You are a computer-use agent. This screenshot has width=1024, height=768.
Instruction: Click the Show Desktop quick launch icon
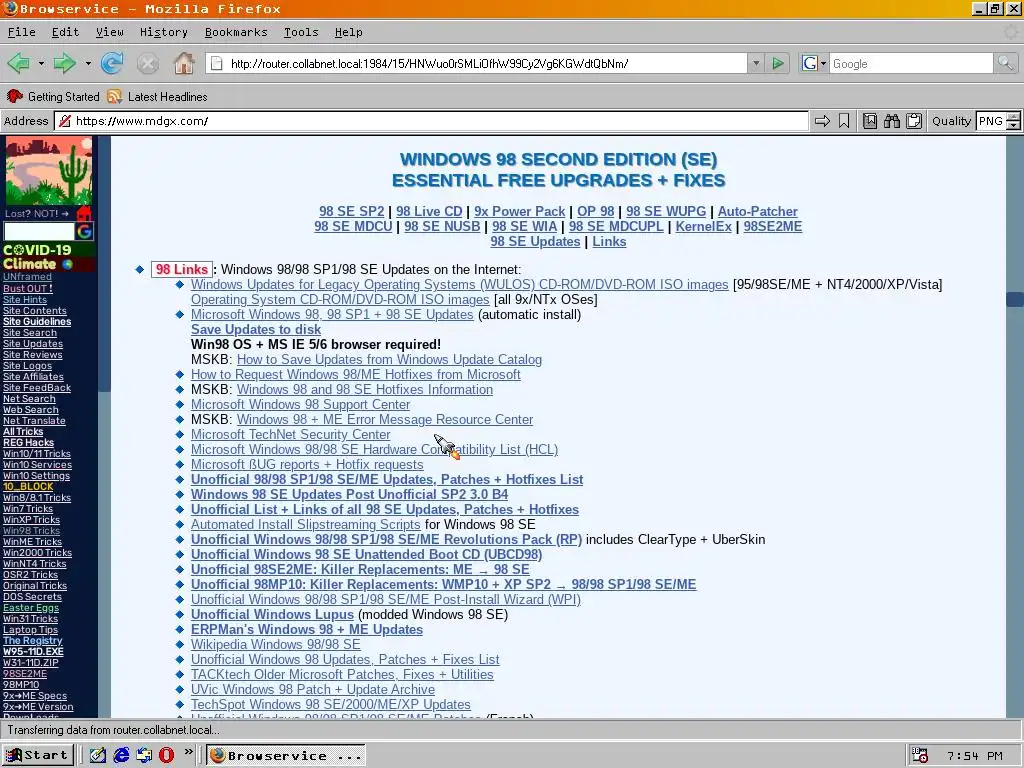click(98, 755)
